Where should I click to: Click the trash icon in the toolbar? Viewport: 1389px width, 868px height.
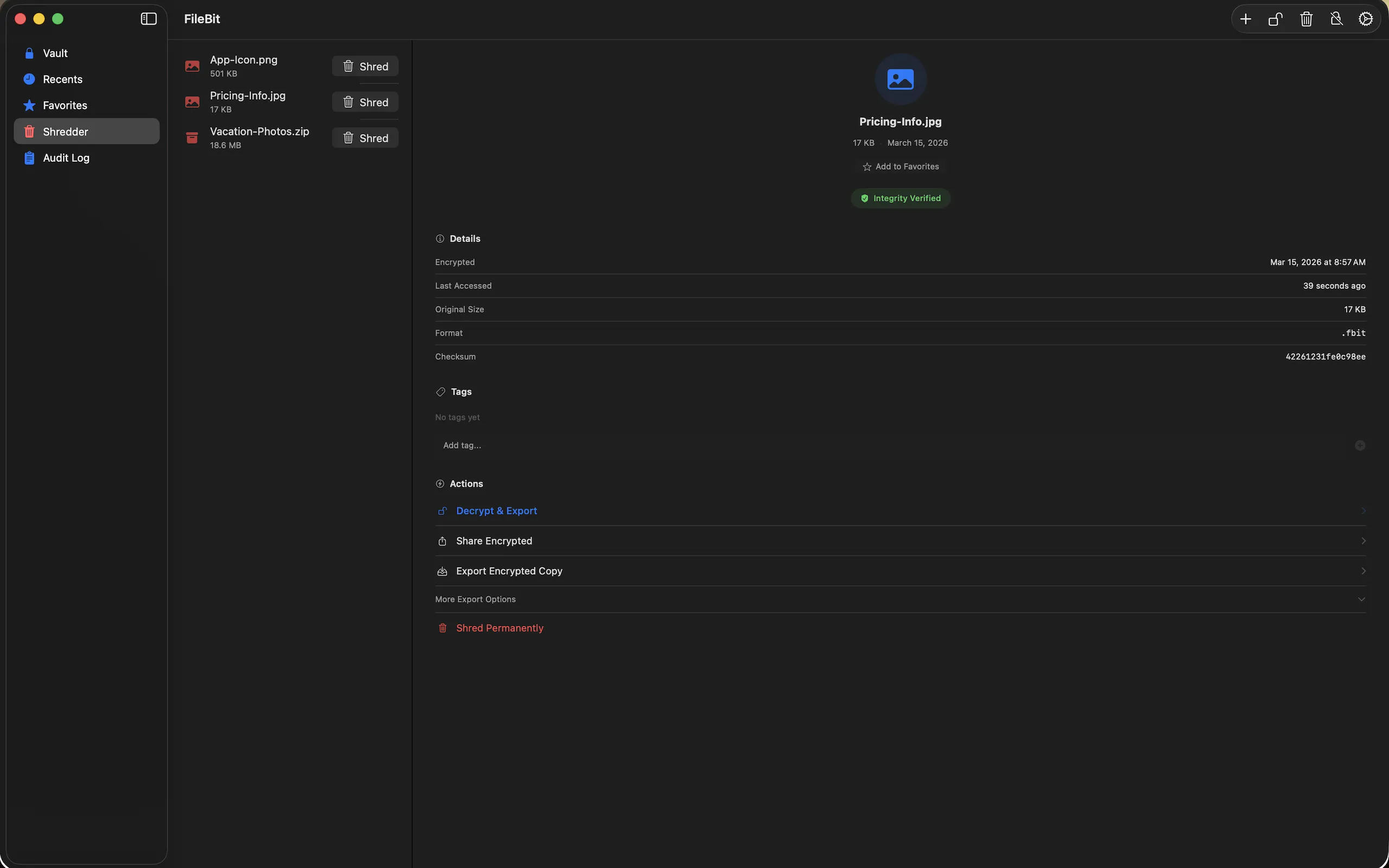coord(1305,18)
